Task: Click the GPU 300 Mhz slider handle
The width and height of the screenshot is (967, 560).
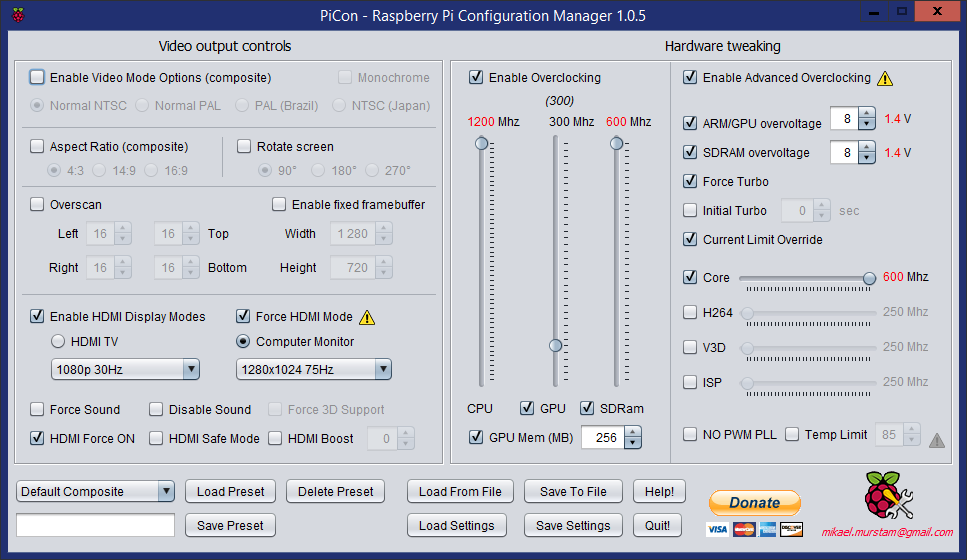Action: [x=556, y=345]
